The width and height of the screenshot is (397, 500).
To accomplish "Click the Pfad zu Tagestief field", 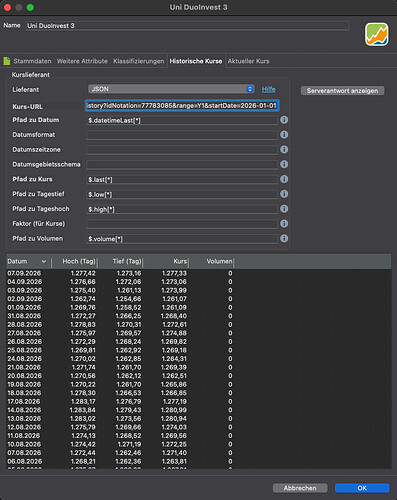I will [182, 194].
